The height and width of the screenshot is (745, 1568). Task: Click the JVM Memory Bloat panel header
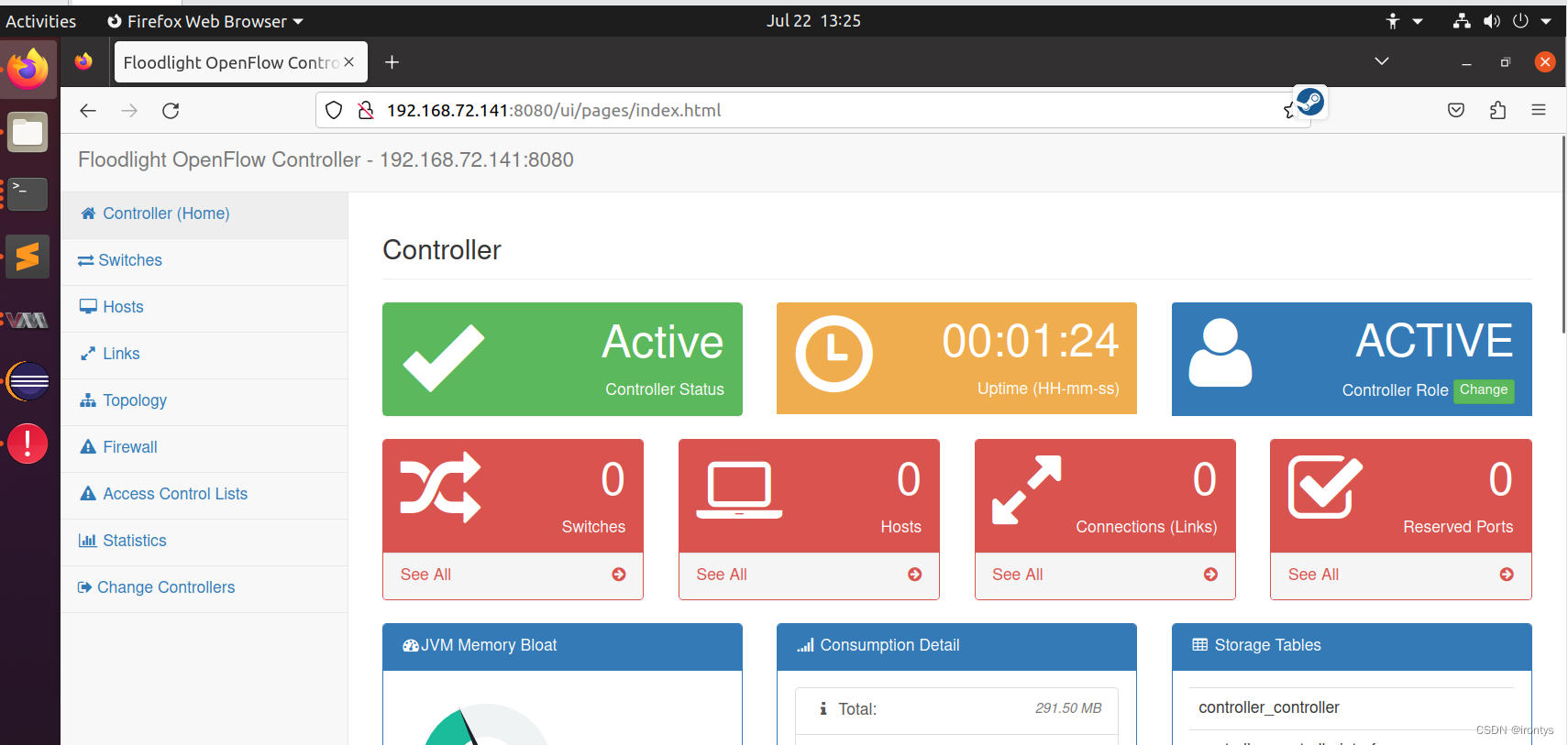562,646
